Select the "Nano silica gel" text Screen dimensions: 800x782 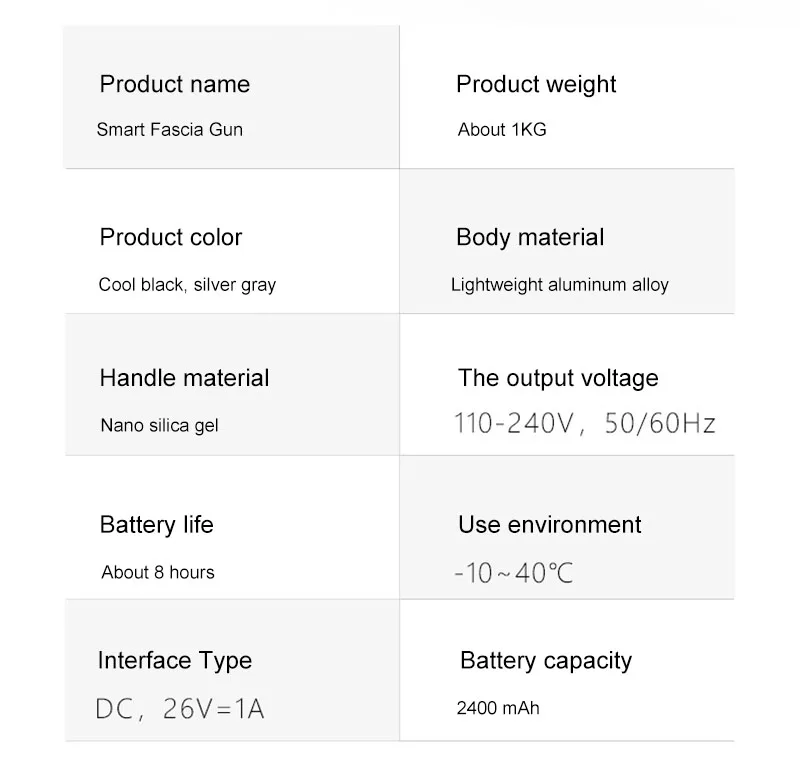coord(159,425)
